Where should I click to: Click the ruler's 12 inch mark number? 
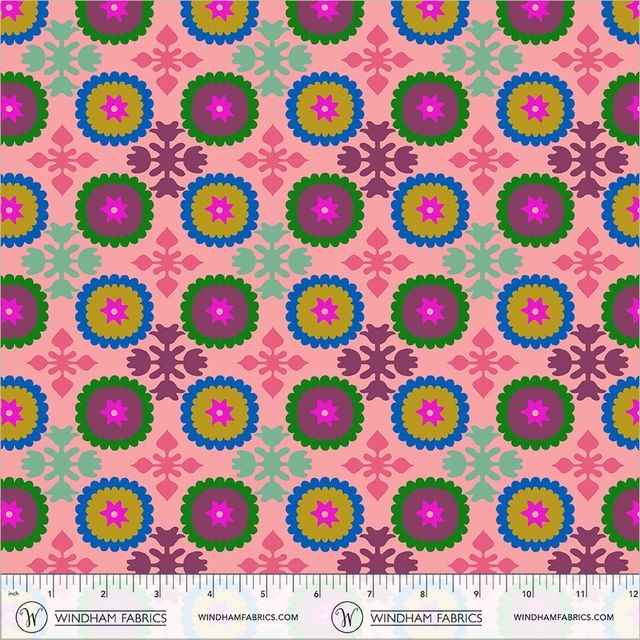pyautogui.click(x=633, y=594)
